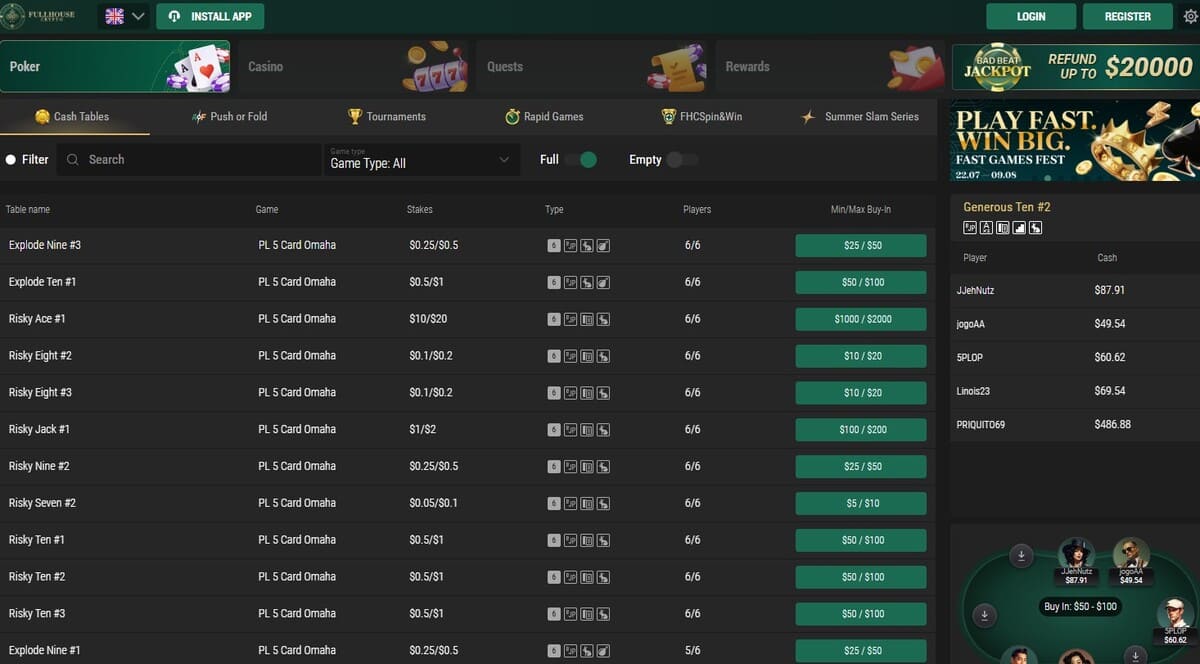
Task: Select the Risky Eight #2 table row
Action: 468,356
